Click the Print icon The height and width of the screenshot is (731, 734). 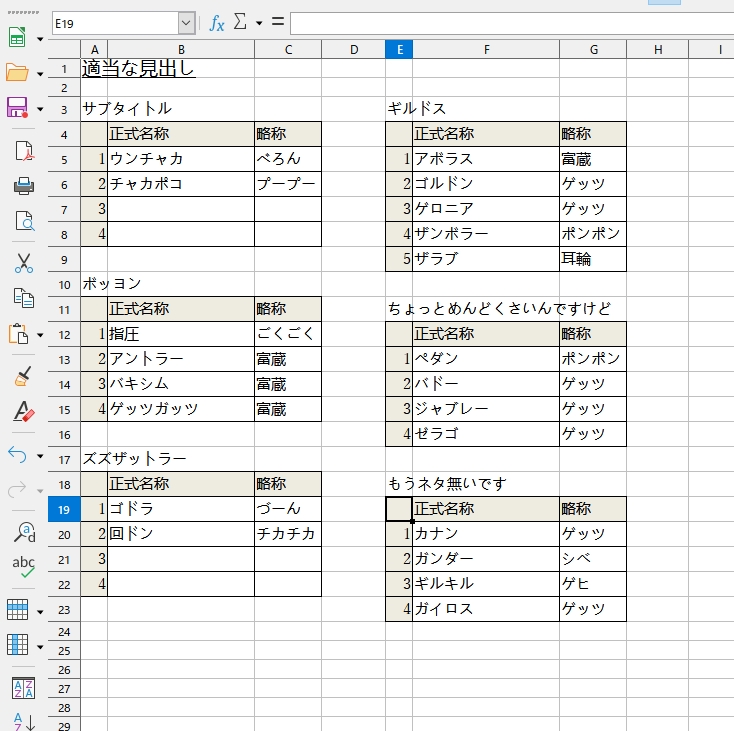(22, 186)
